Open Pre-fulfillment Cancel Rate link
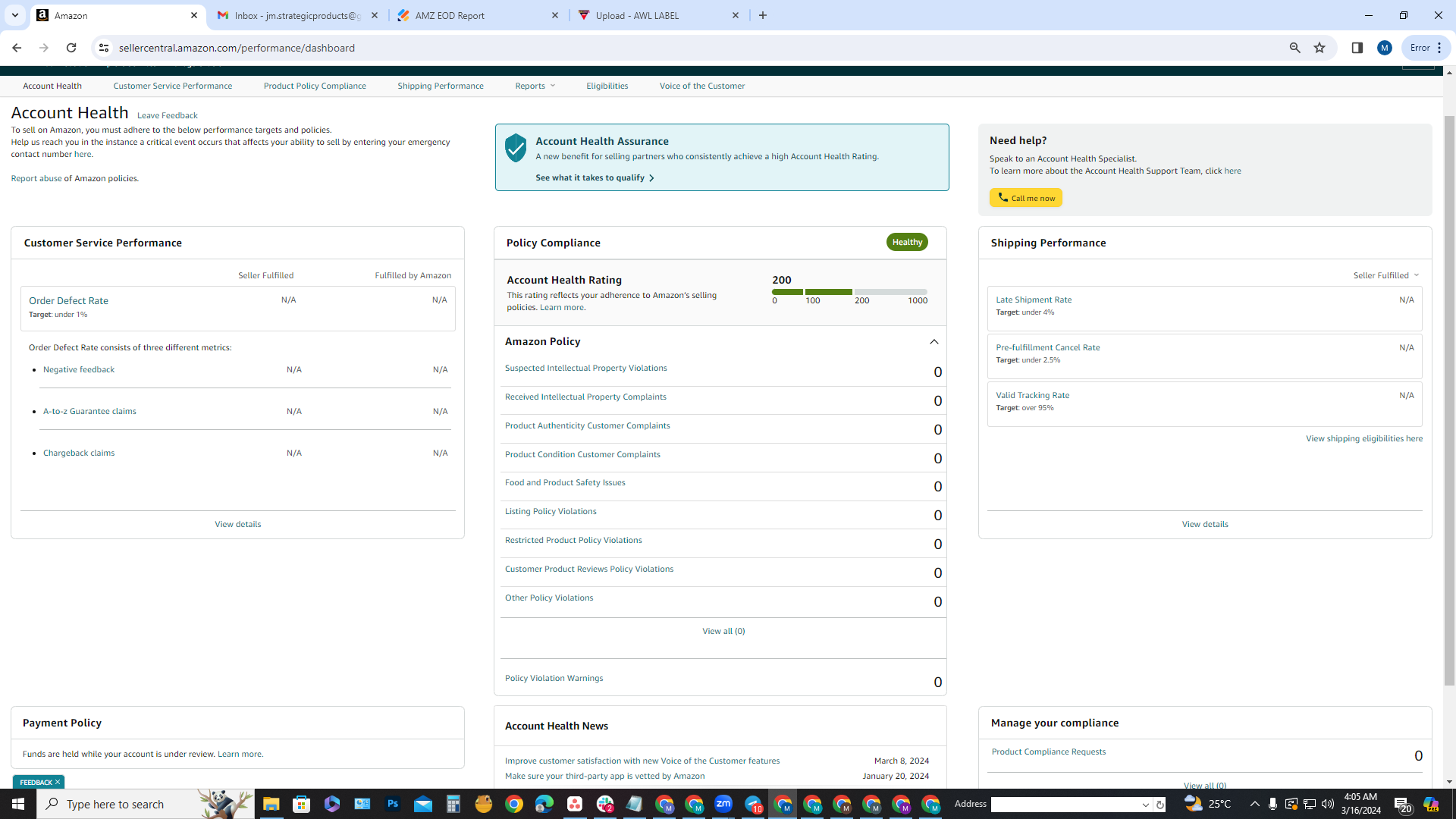The width and height of the screenshot is (1456, 819). [x=1048, y=347]
